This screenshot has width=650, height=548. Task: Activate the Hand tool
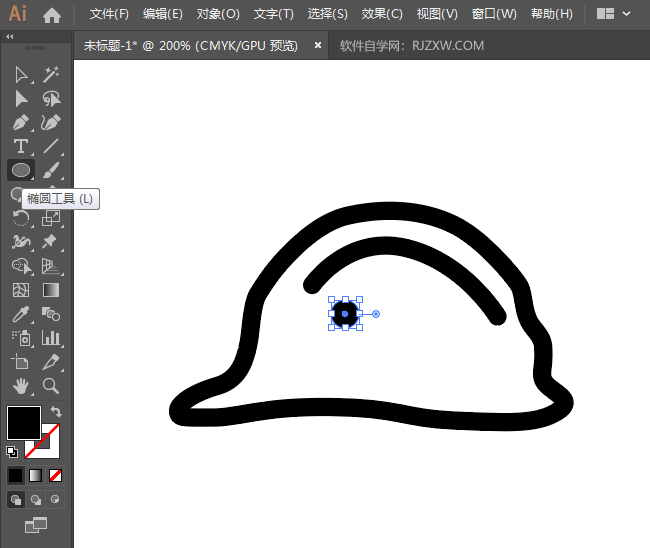(21, 385)
